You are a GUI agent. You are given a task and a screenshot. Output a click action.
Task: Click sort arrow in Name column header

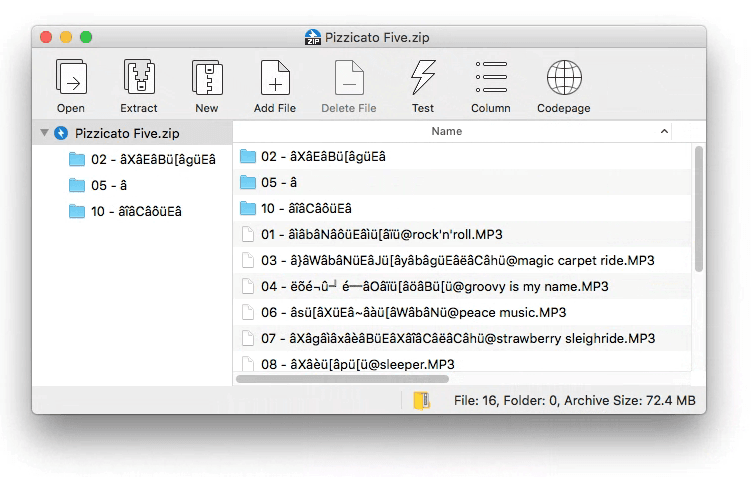pos(664,132)
